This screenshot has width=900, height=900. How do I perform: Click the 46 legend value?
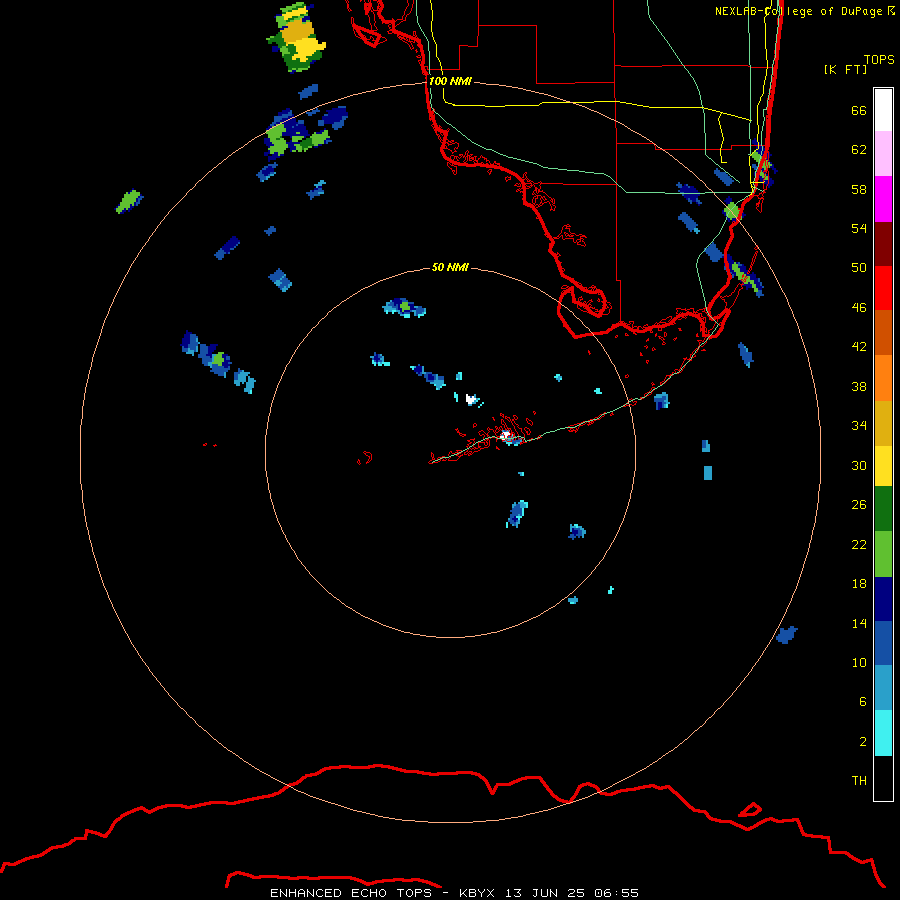[x=859, y=308]
